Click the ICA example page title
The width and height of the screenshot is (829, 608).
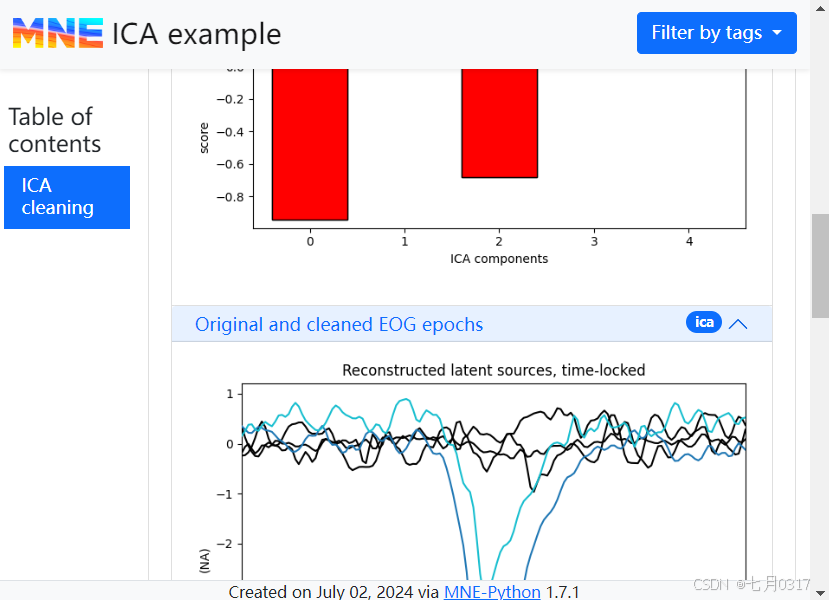[196, 34]
